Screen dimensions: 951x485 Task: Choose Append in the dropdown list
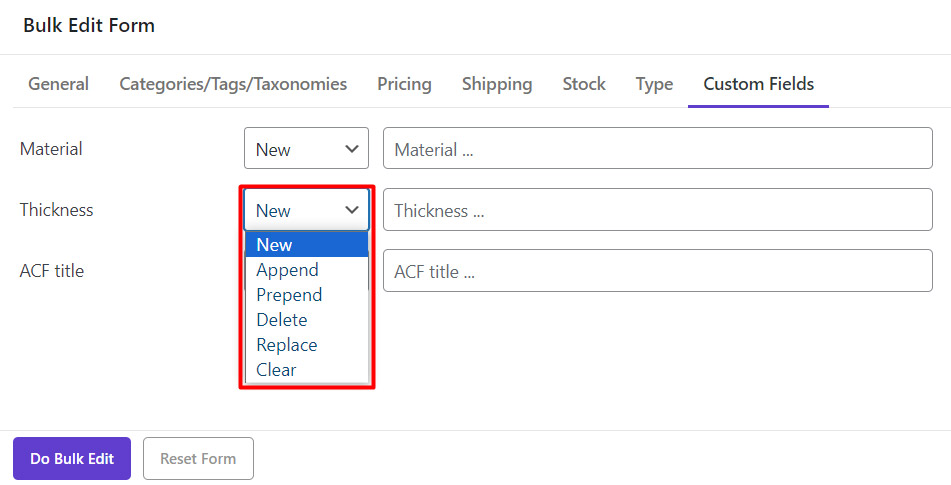point(287,270)
